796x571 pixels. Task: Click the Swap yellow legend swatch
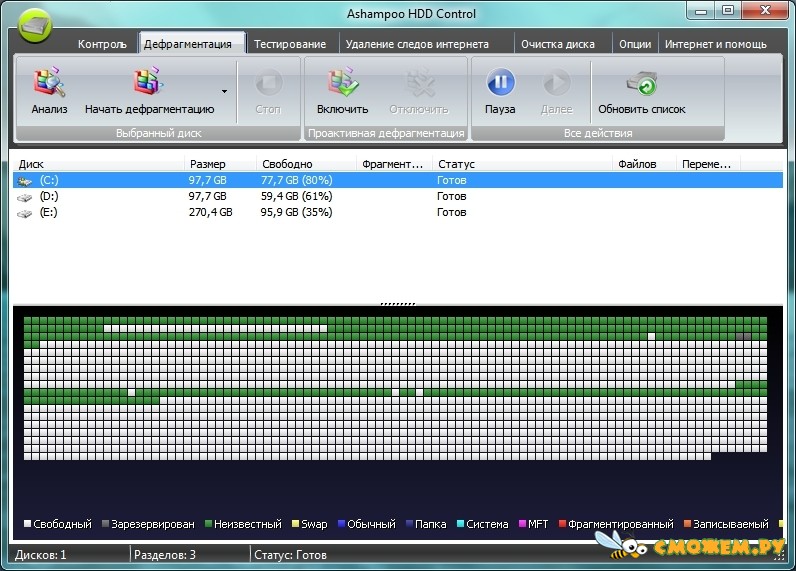[295, 523]
